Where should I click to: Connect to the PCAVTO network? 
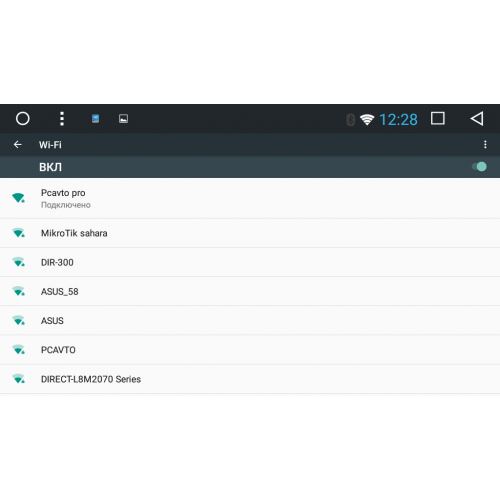tap(250, 350)
